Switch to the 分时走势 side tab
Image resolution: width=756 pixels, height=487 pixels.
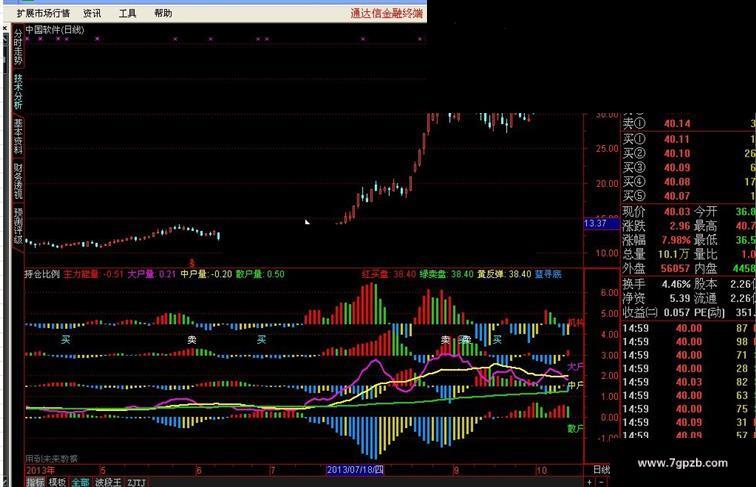point(18,46)
